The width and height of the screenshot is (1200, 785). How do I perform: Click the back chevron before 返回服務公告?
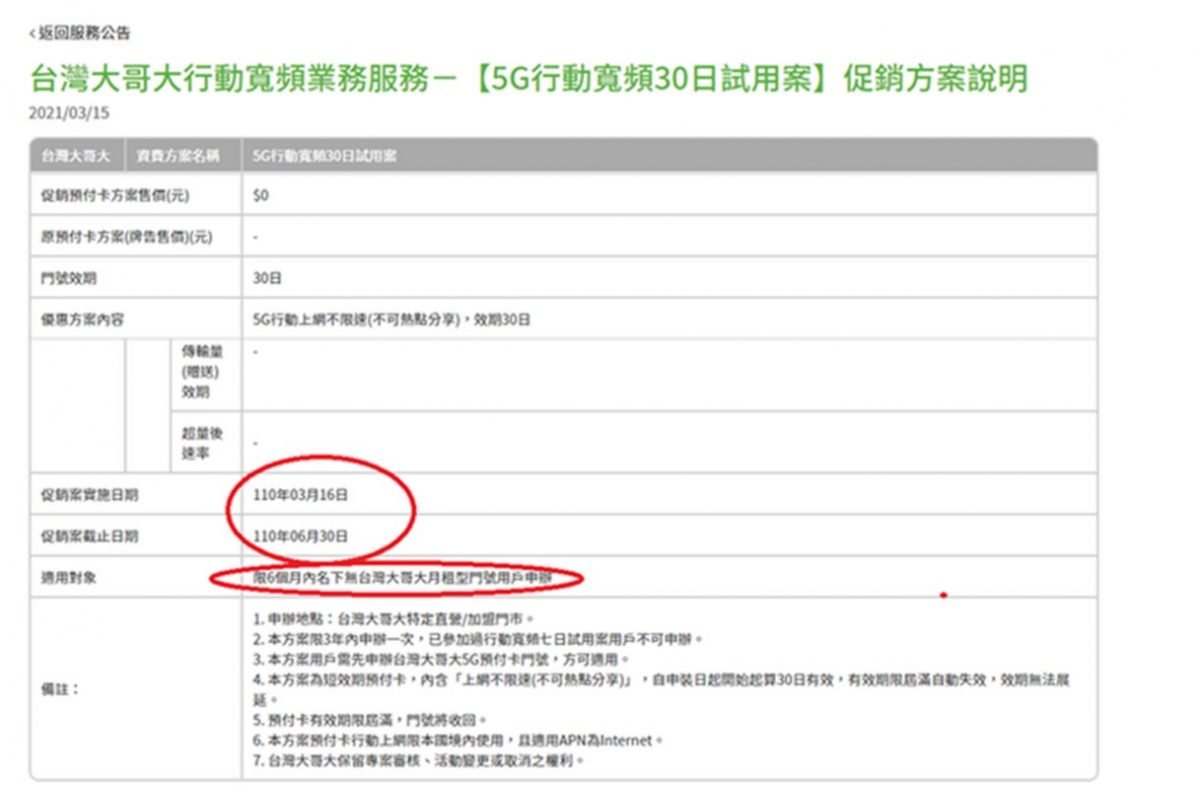[32, 34]
